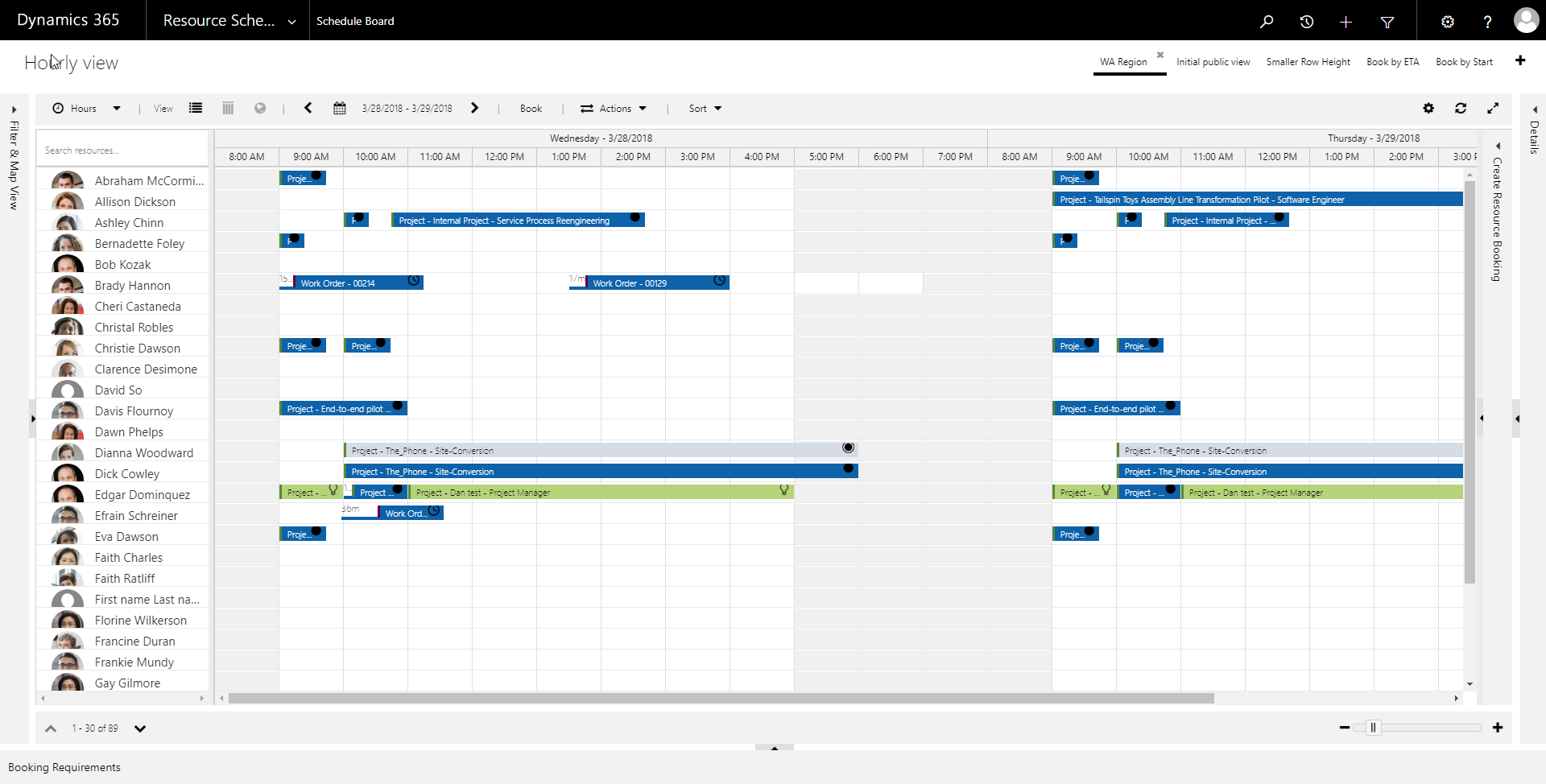Switch to the globe map view
Image resolution: width=1546 pixels, height=784 pixels.
coord(260,108)
